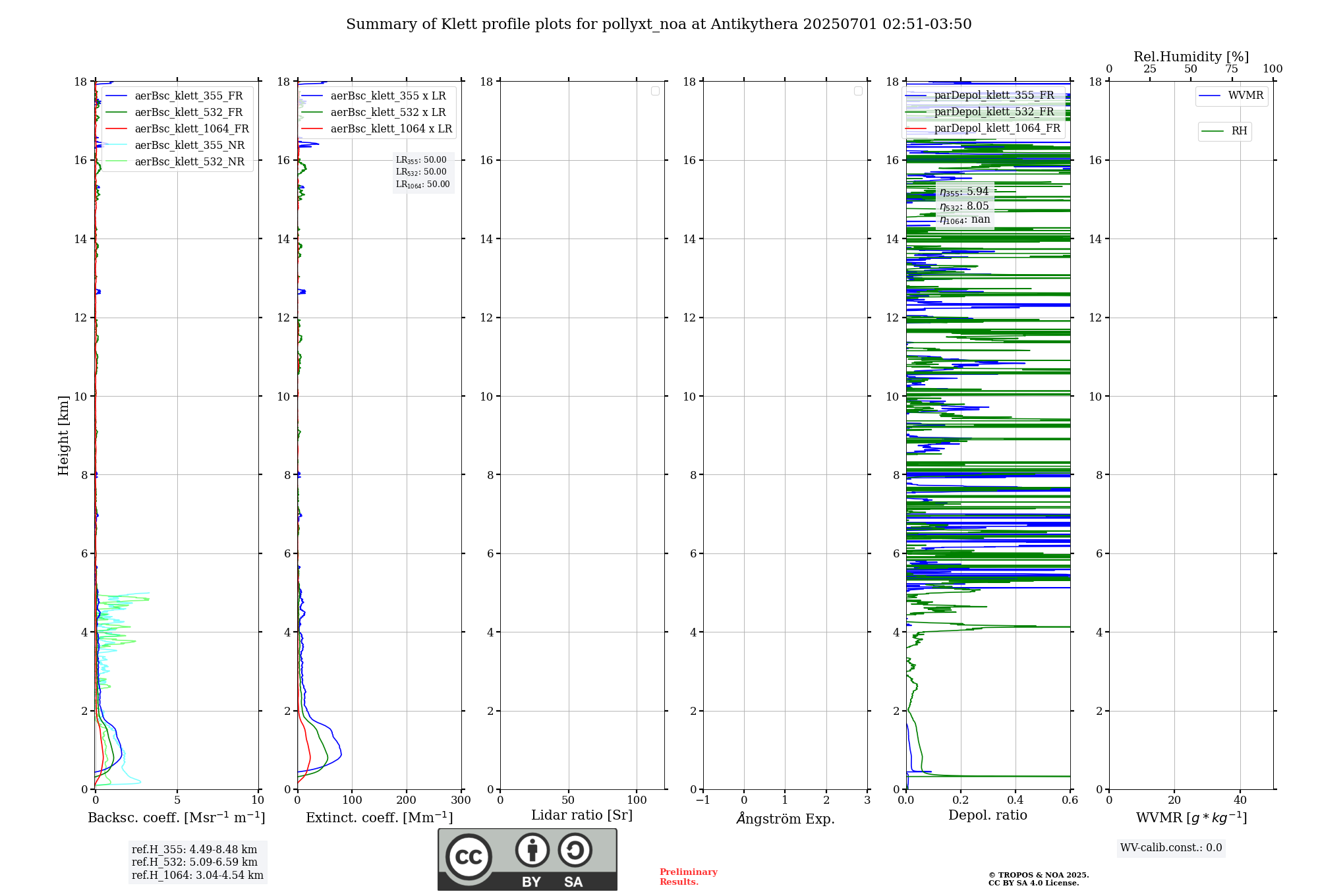Click the ref.H_355: 4.49-8.48 km text

[194, 850]
